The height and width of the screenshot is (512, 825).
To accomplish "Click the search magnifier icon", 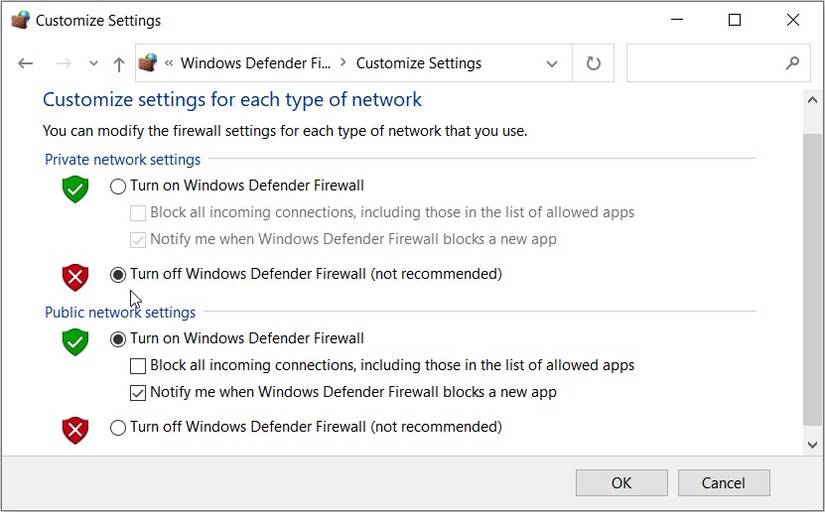I will point(792,63).
